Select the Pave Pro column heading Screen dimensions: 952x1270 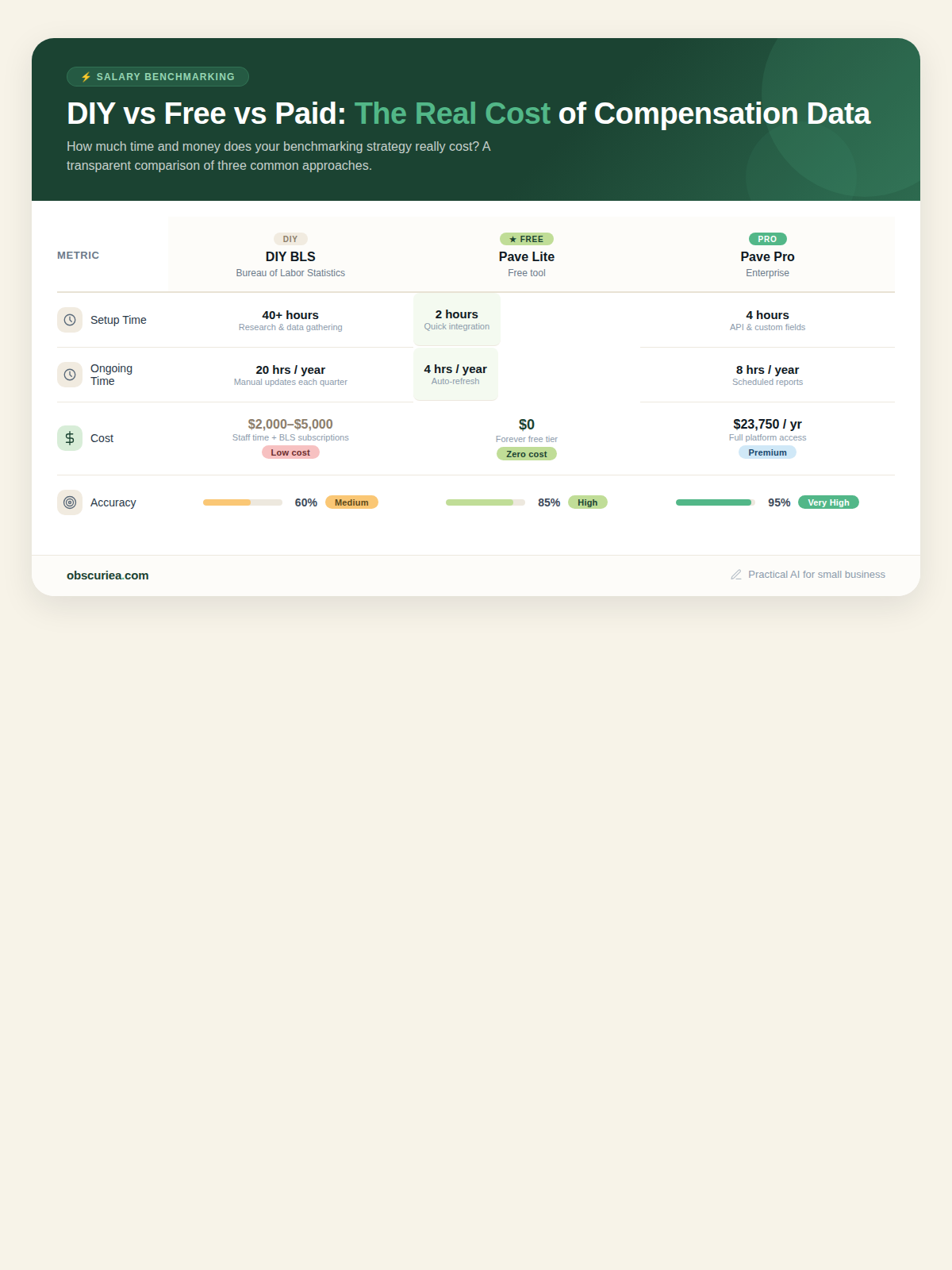tap(767, 256)
